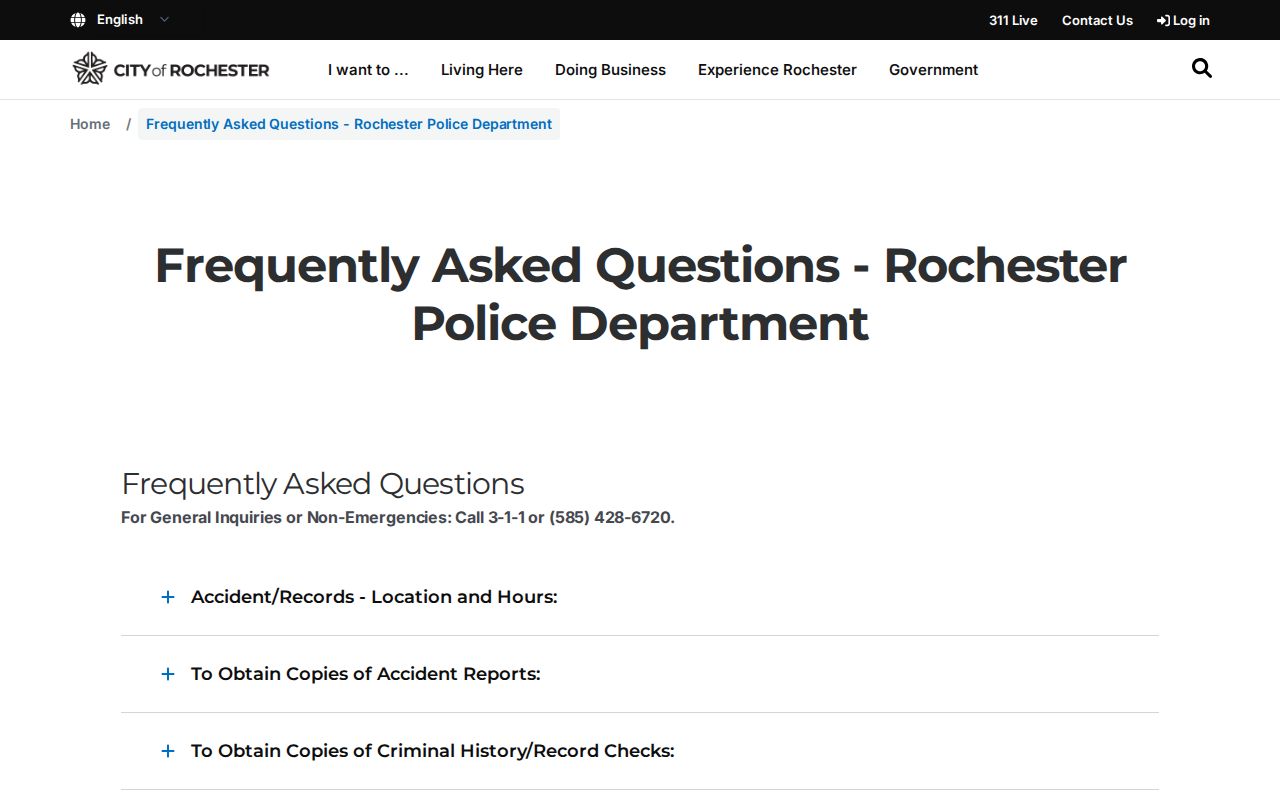Go to the Contact Us page
Screen dimensions: 1280x800
[x=1097, y=20]
